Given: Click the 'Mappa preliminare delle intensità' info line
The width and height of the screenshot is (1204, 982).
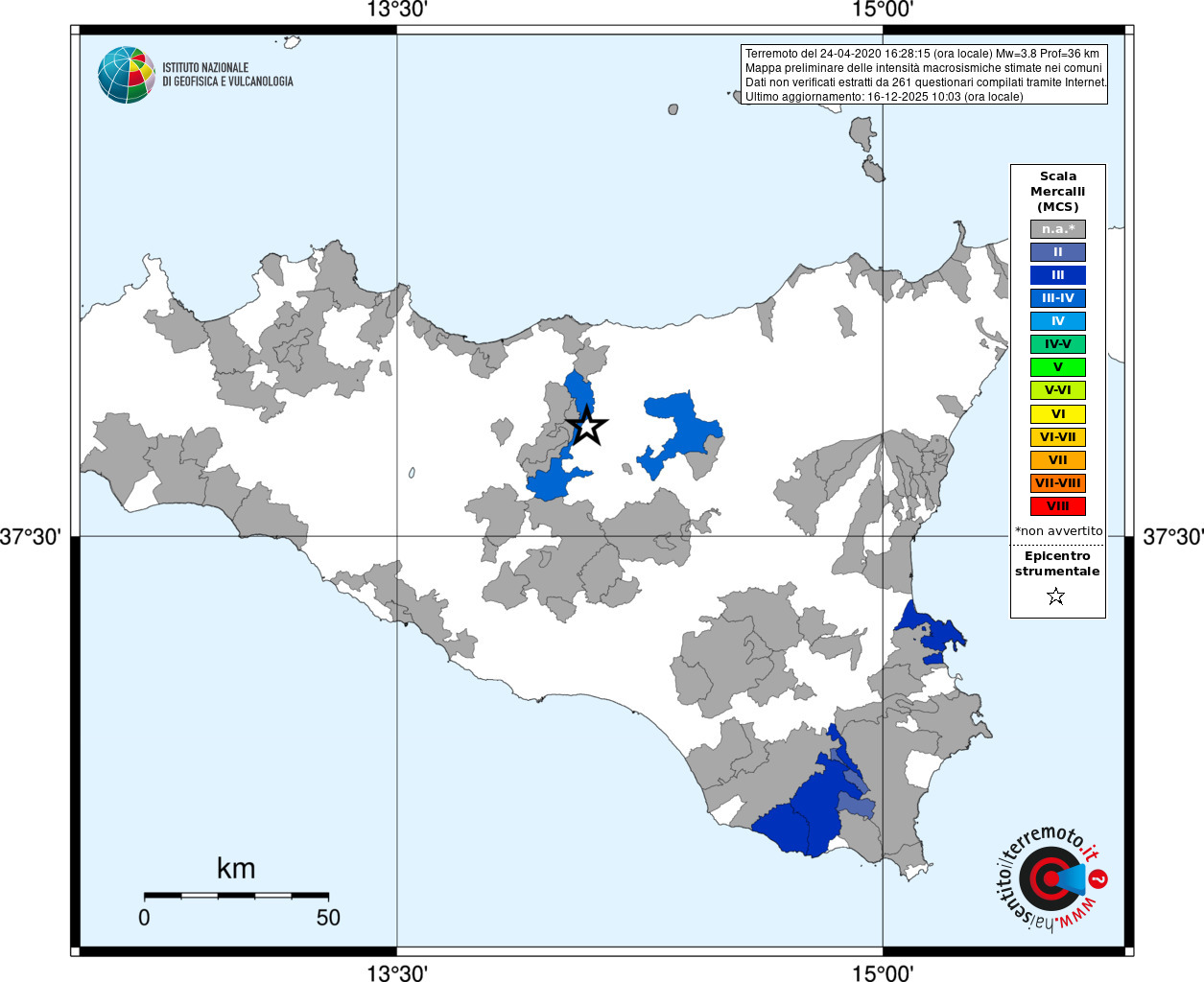Looking at the screenshot, I should (x=924, y=68).
